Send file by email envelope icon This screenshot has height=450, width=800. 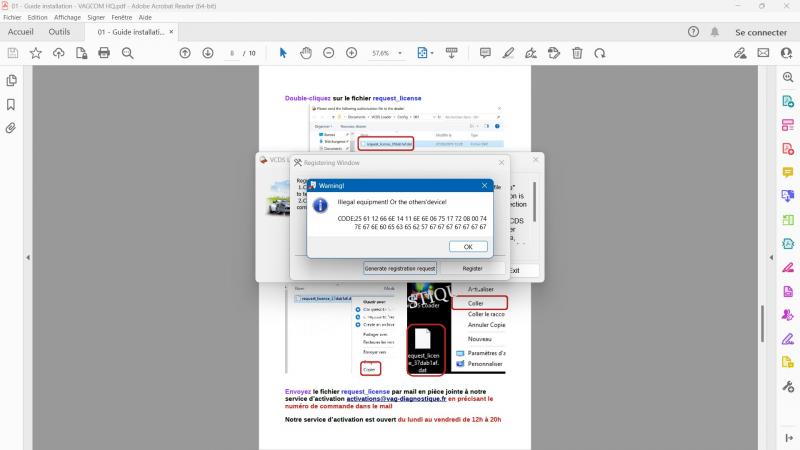(x=763, y=53)
